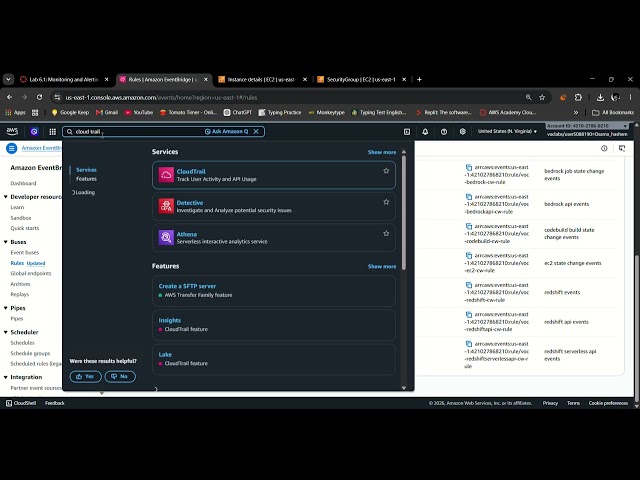Open Global endpoints in the sidebar
Viewport: 640px width, 480px height.
(x=31, y=273)
